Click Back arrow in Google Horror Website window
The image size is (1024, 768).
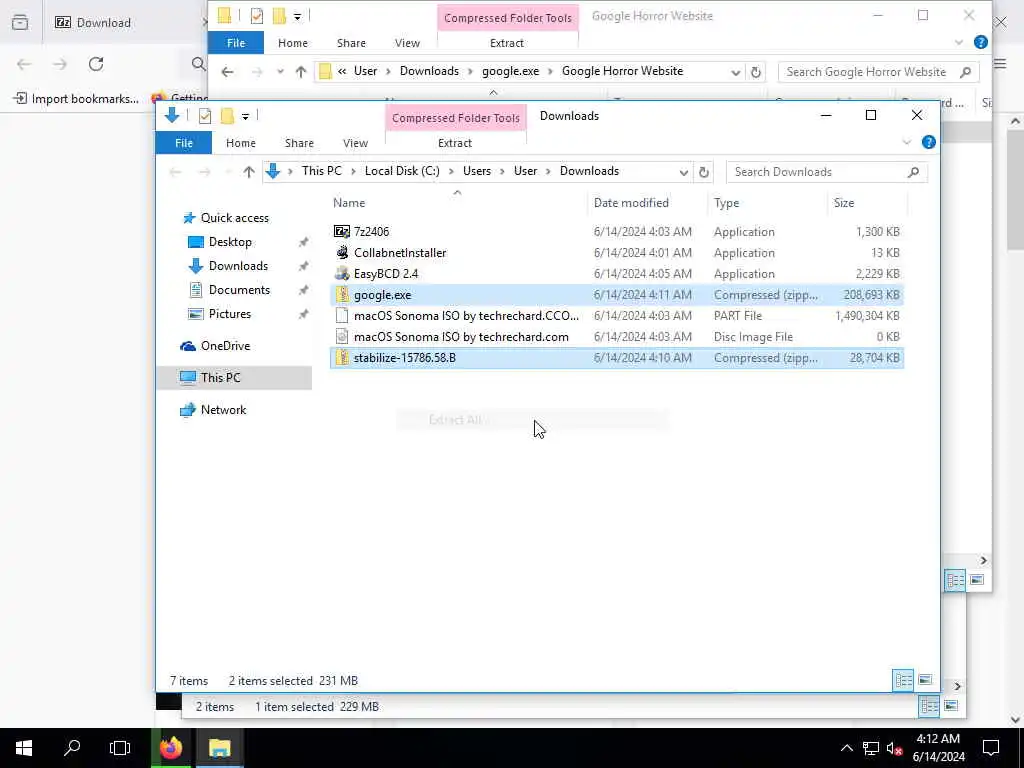tap(227, 72)
